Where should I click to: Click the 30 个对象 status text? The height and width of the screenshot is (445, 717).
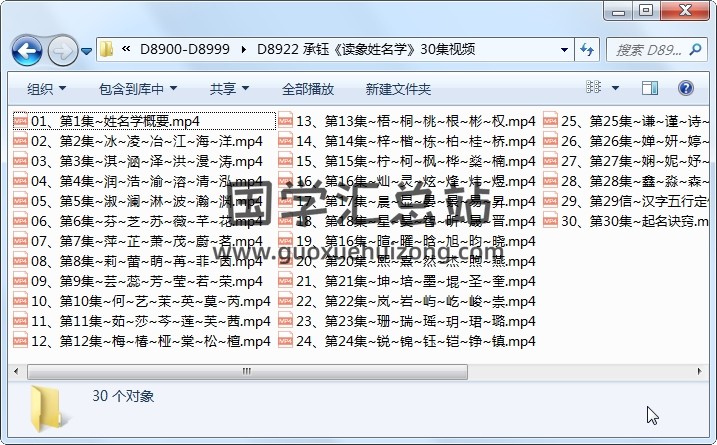[x=123, y=396]
